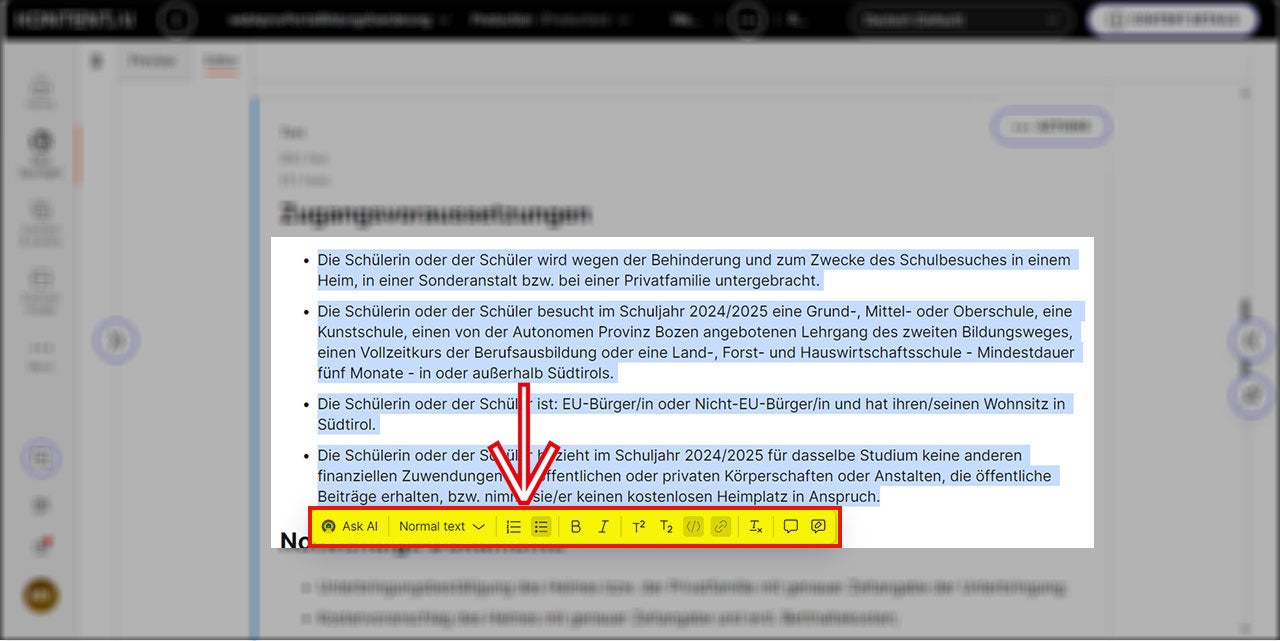Open the Normal text style dropdown
Image resolution: width=1280 pixels, height=641 pixels.
tap(441, 526)
